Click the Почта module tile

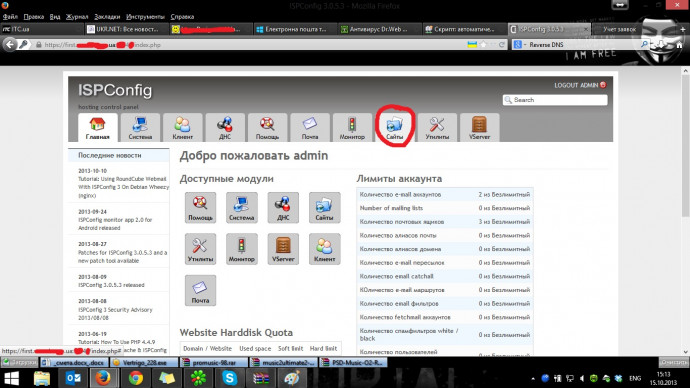pos(200,290)
